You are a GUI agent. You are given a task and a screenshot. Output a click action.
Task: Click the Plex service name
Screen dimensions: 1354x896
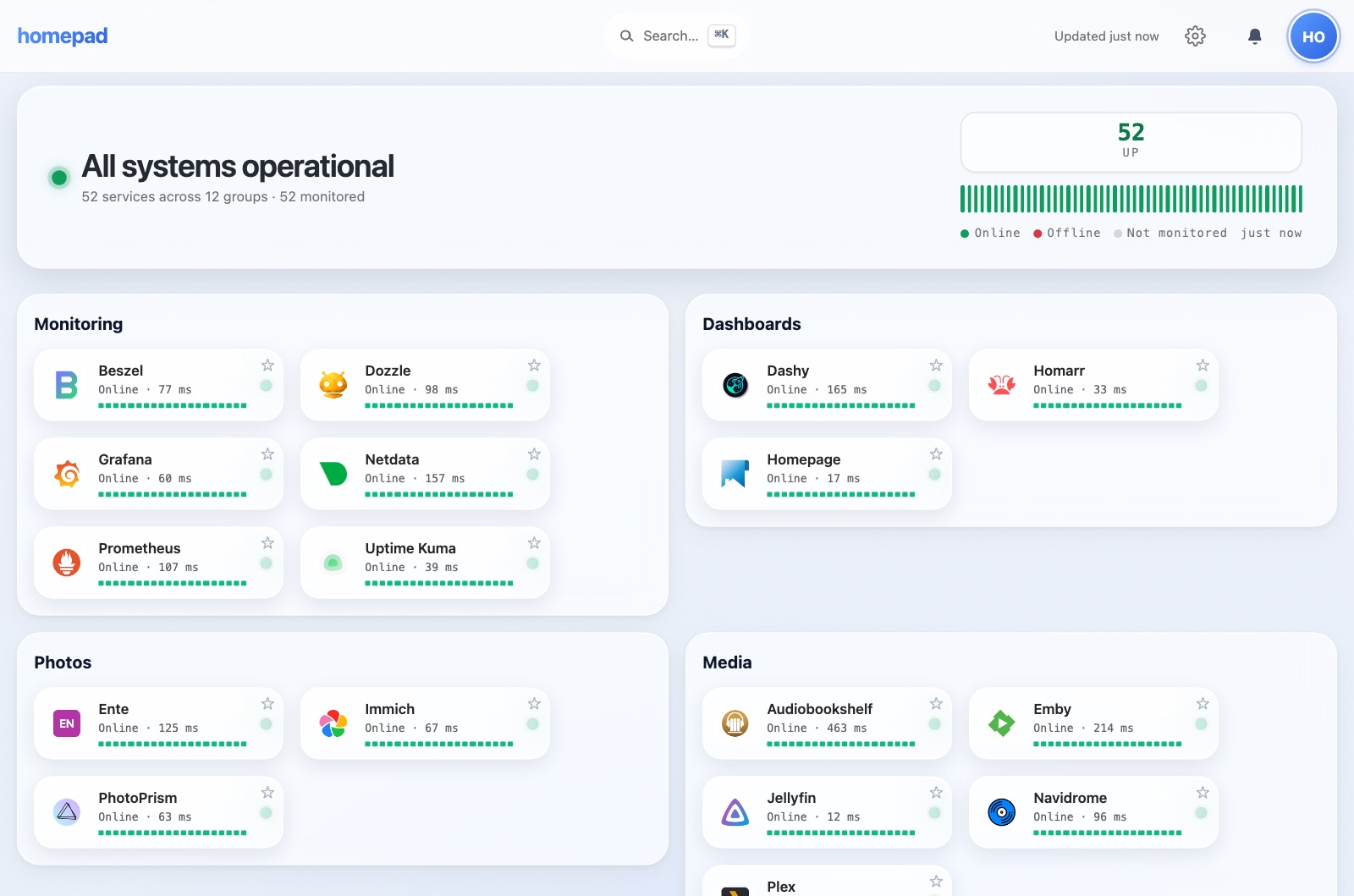coord(781,887)
